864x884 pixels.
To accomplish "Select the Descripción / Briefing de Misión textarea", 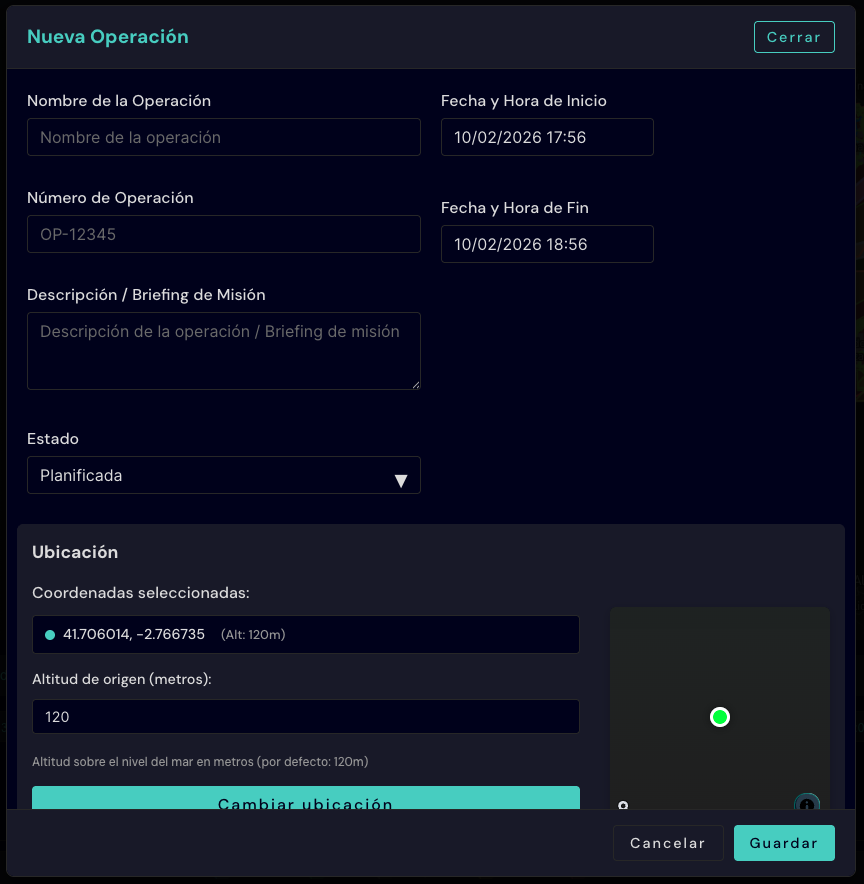I will [x=223, y=350].
